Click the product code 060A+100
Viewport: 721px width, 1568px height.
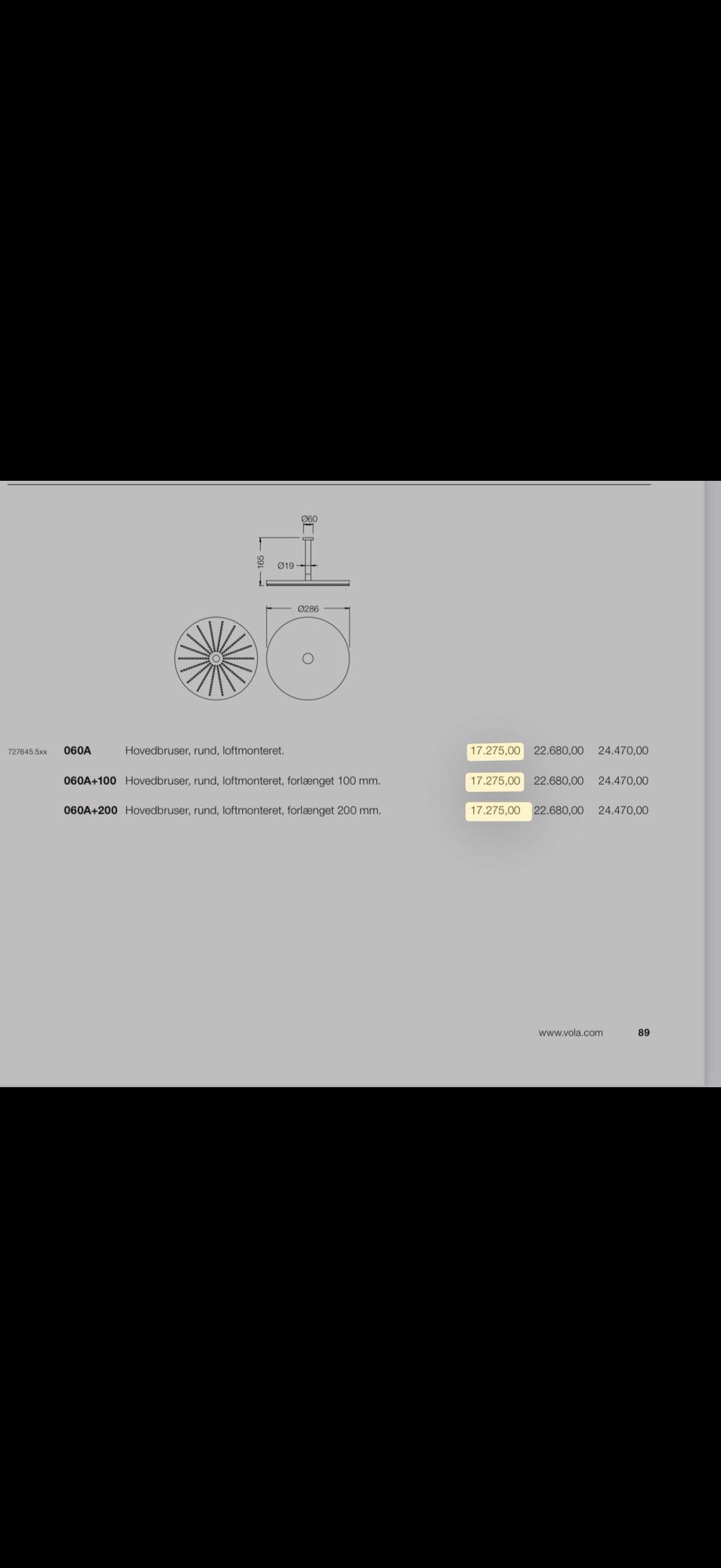[x=90, y=781]
